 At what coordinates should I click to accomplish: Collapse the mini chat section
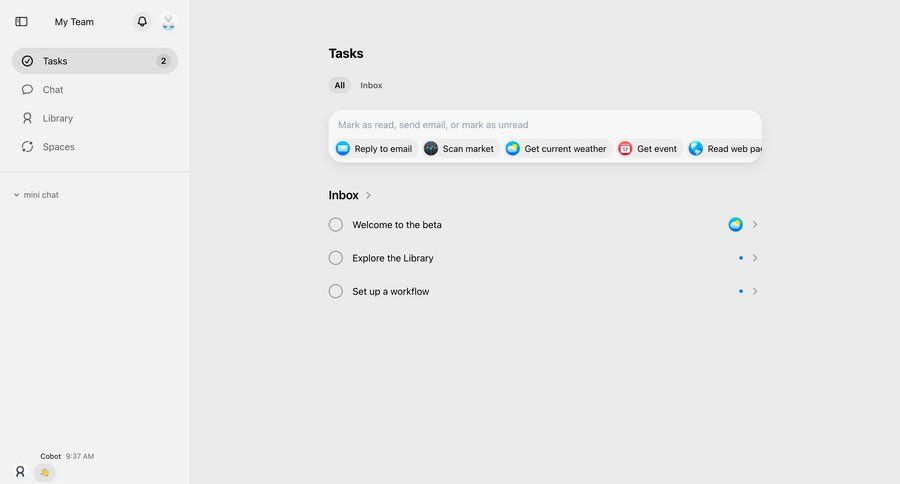tap(17, 195)
